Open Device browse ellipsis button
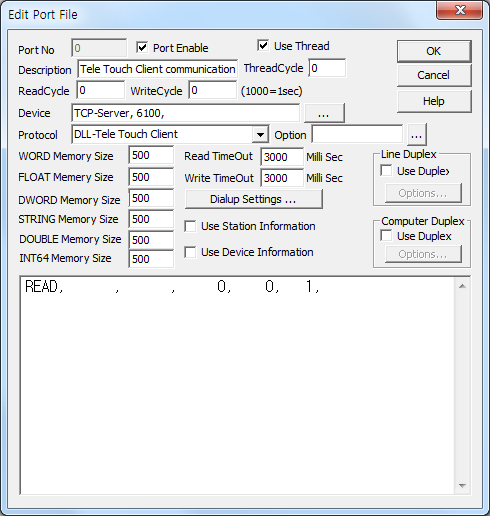Viewport: 490px width, 516px height. click(x=324, y=113)
